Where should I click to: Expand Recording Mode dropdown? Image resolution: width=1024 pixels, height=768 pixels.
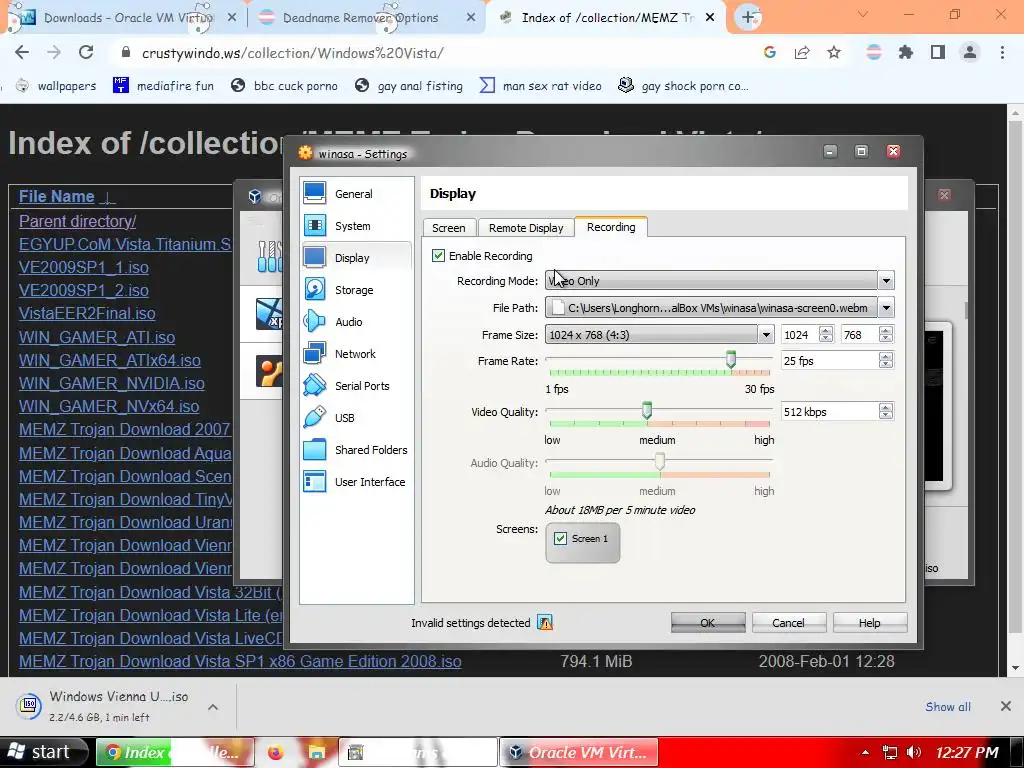click(x=886, y=281)
